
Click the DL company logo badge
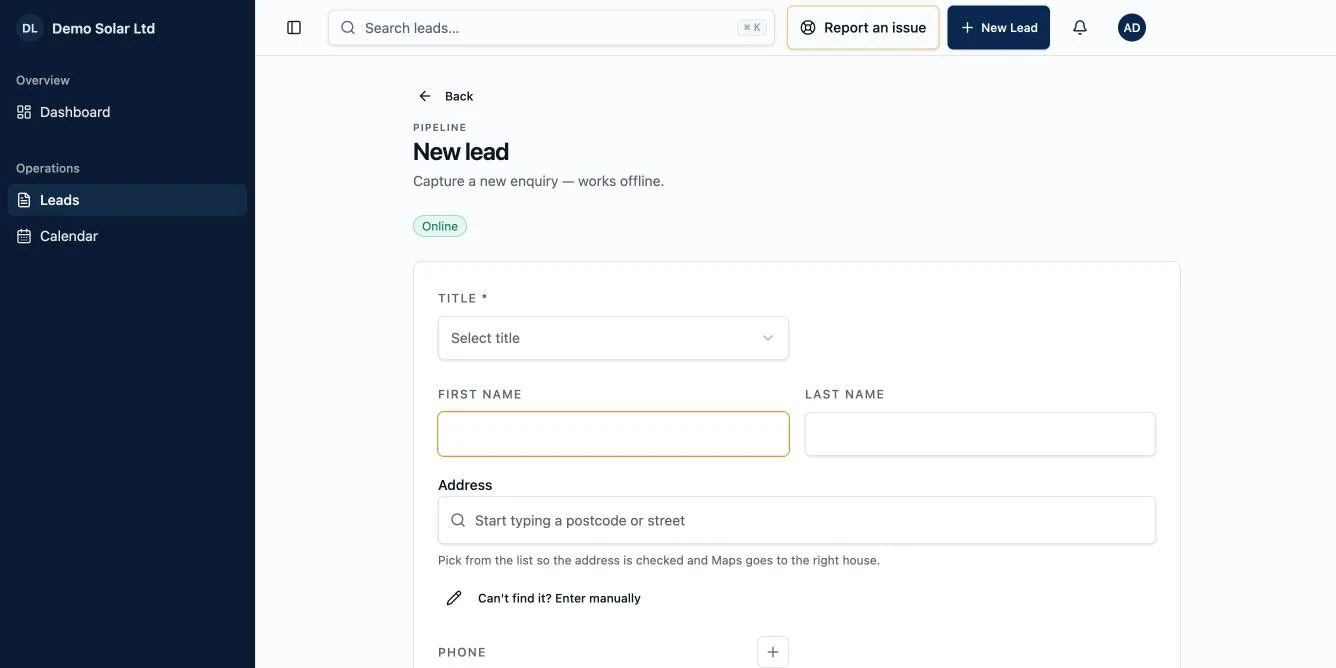30,28
